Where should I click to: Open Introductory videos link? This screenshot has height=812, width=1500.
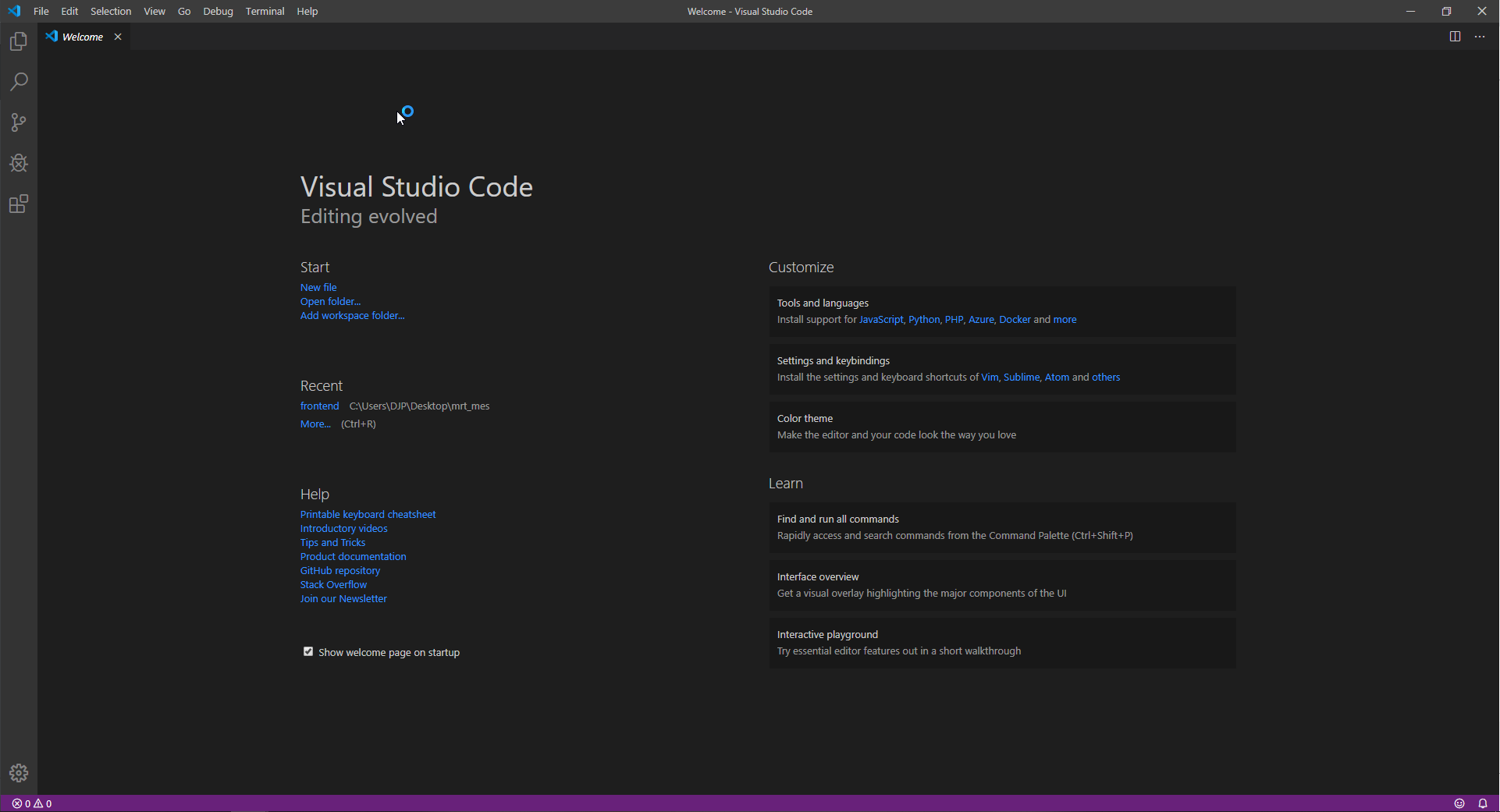(x=343, y=528)
